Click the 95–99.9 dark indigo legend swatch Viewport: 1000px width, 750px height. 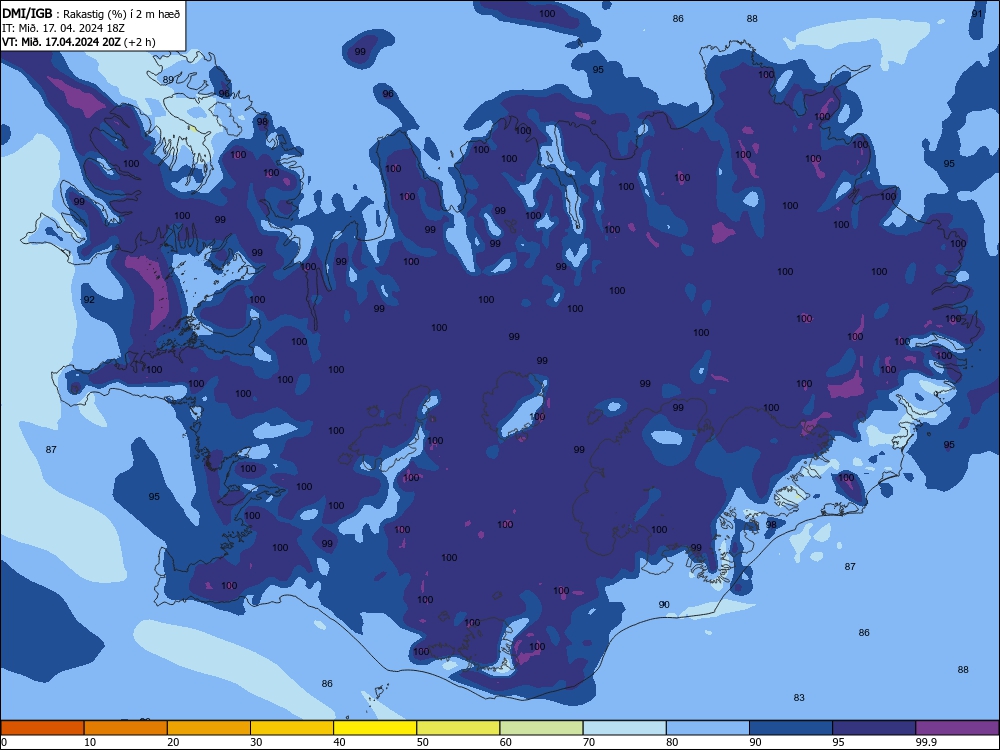(x=874, y=728)
